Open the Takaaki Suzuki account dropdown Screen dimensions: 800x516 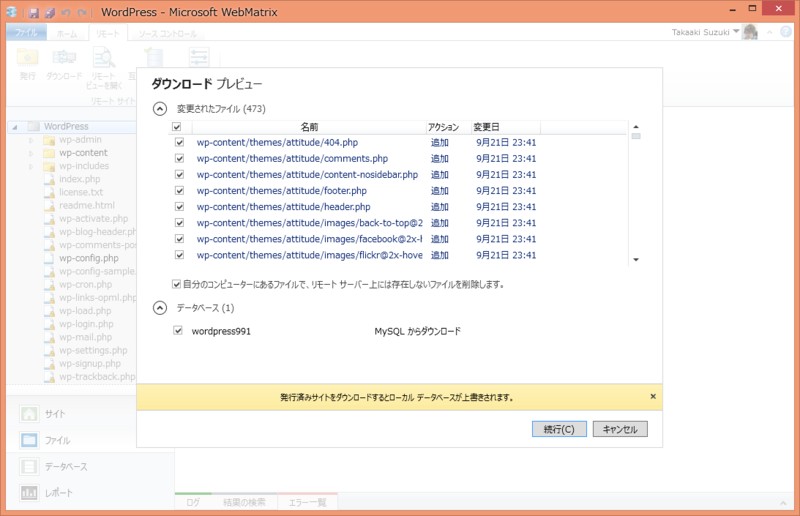(736, 32)
